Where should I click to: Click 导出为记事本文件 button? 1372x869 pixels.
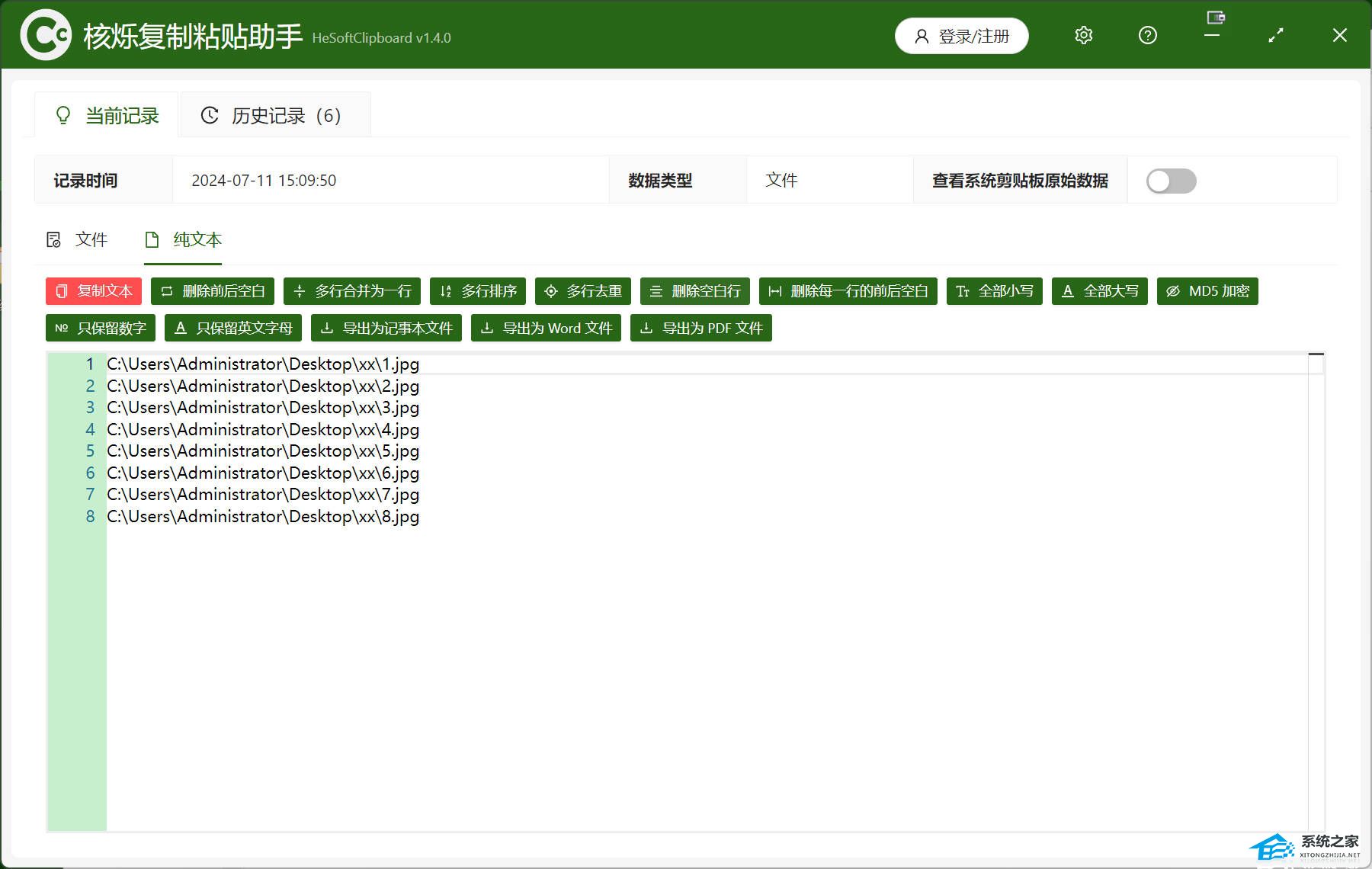[386, 328]
